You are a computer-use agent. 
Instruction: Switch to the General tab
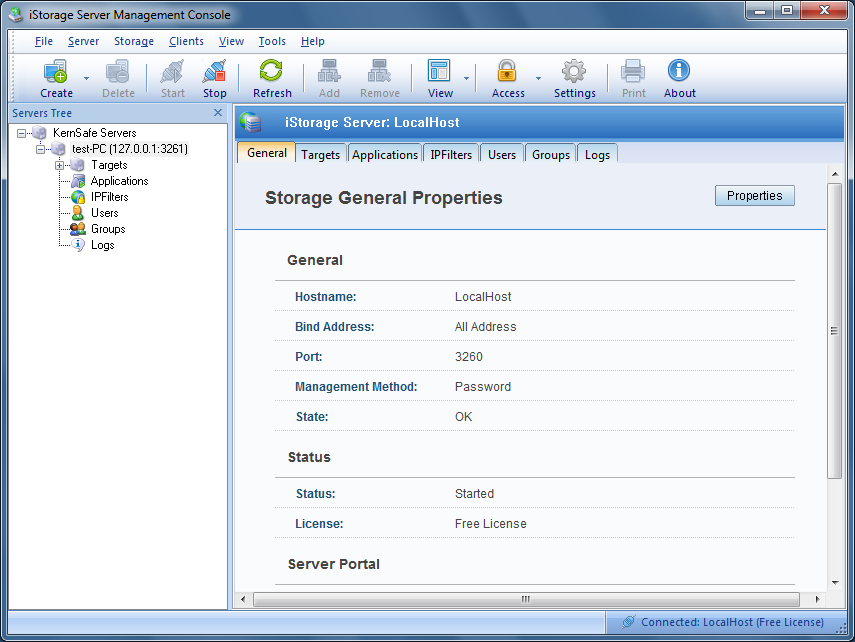pos(267,153)
